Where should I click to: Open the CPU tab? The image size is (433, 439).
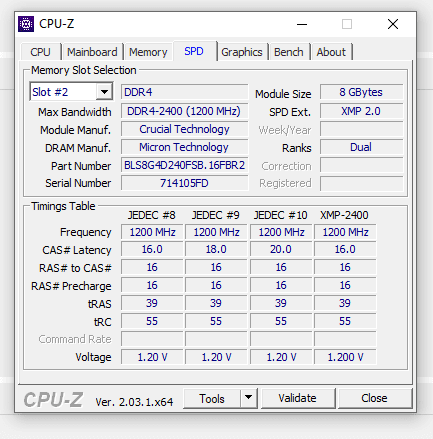pos(40,52)
